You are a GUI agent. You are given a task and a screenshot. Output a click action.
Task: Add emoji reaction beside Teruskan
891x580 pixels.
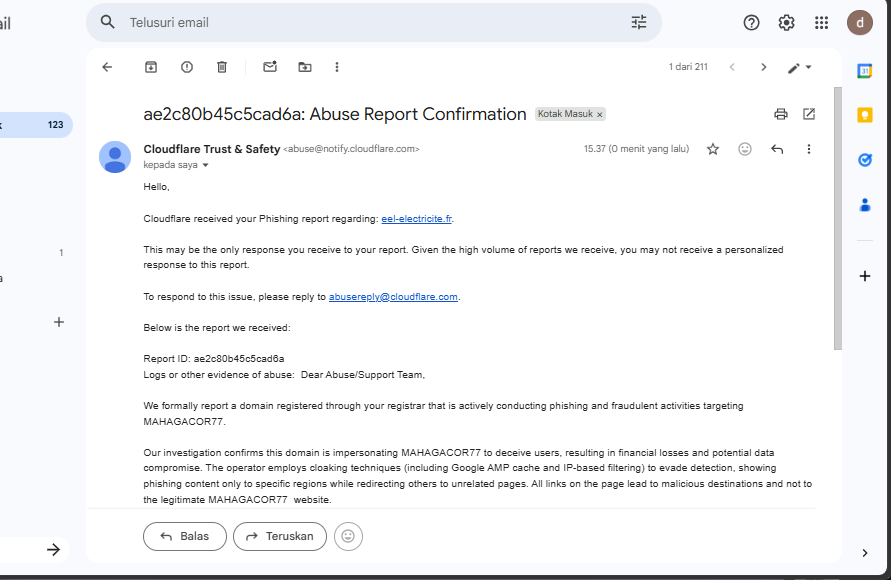tap(348, 536)
